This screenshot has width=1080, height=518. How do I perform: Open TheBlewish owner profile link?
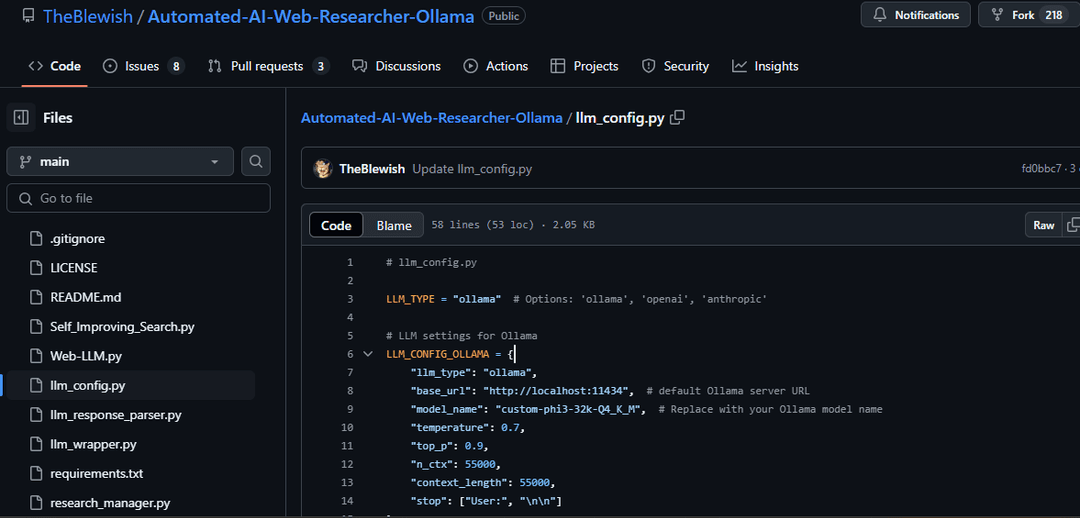coord(88,17)
